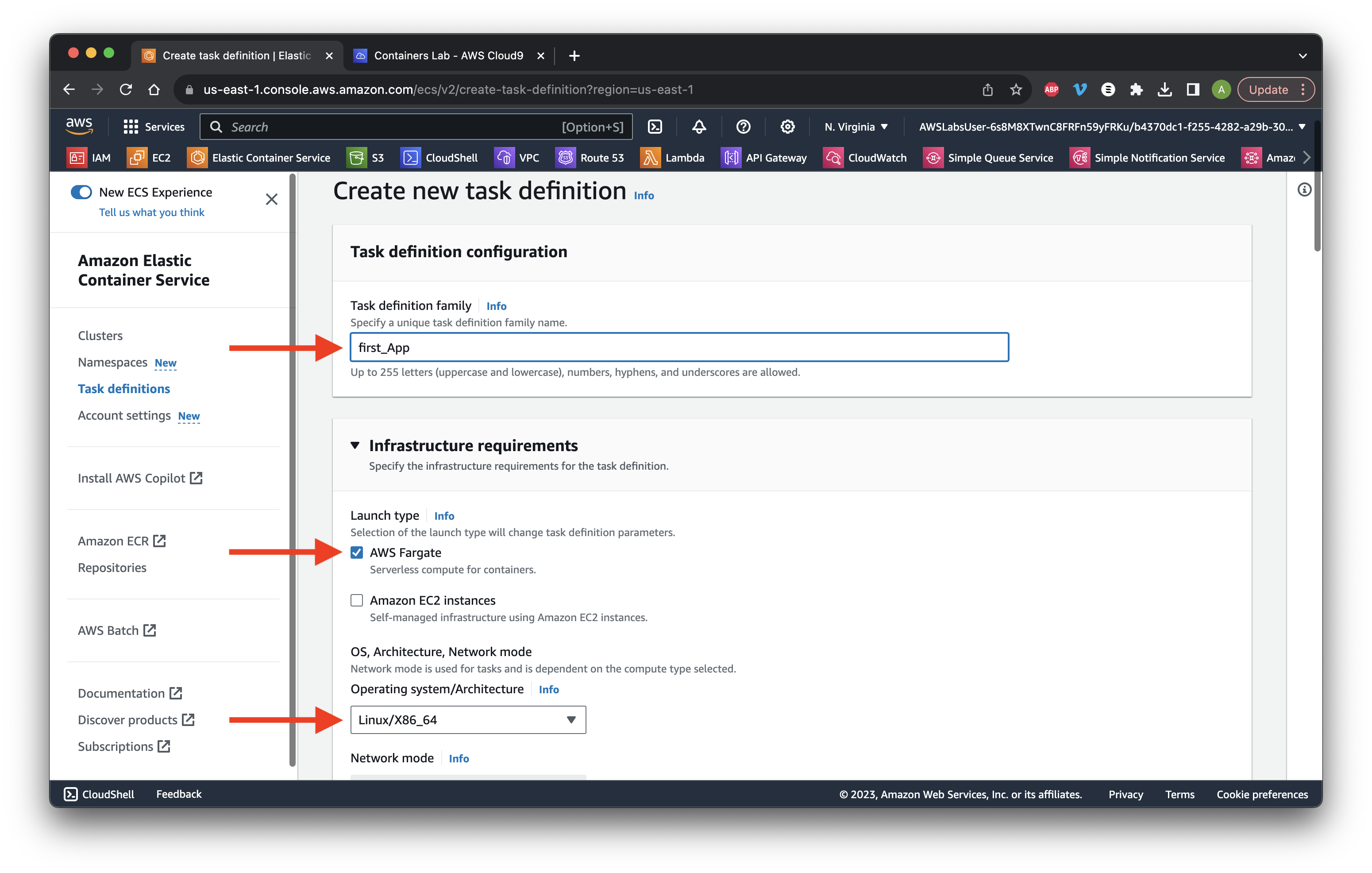Uncheck the AWS Fargate launch type

pos(357,552)
